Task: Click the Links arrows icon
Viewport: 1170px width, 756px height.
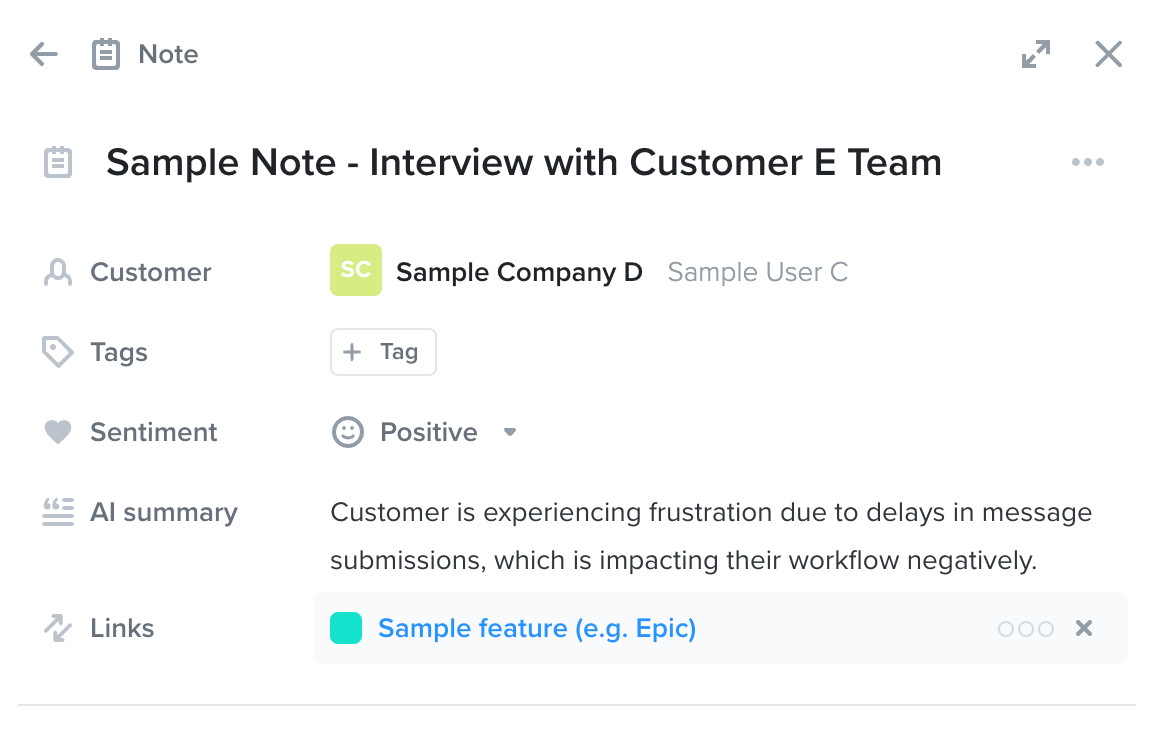Action: click(58, 628)
